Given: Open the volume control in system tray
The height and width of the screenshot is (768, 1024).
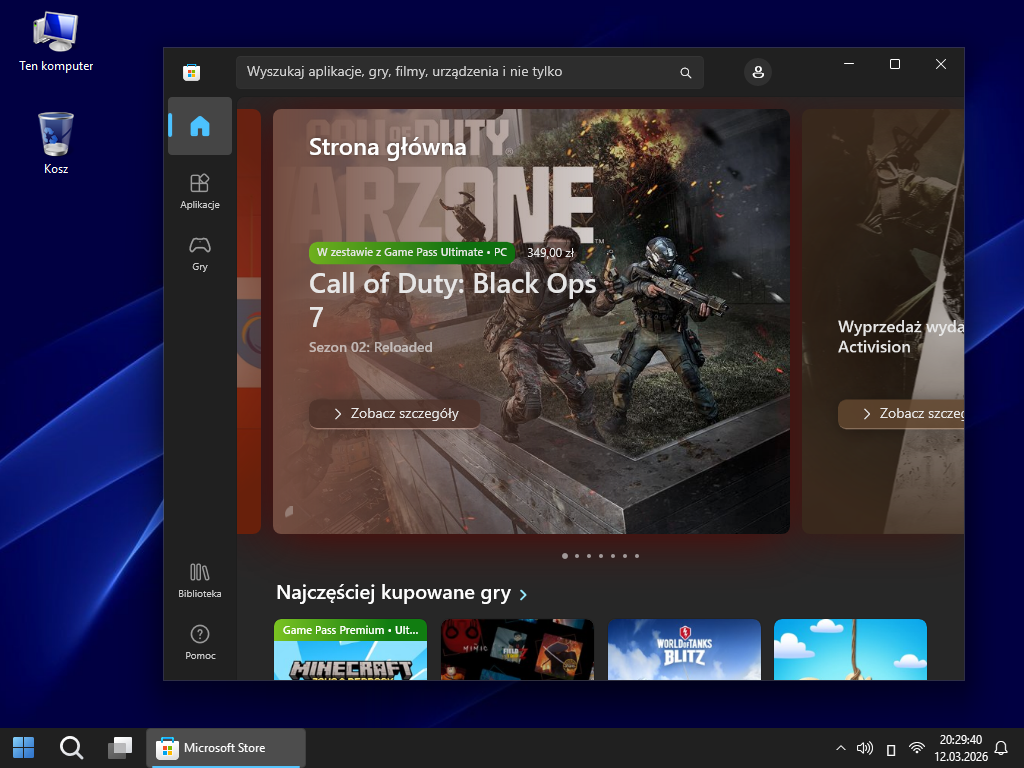Looking at the screenshot, I should click(865, 748).
